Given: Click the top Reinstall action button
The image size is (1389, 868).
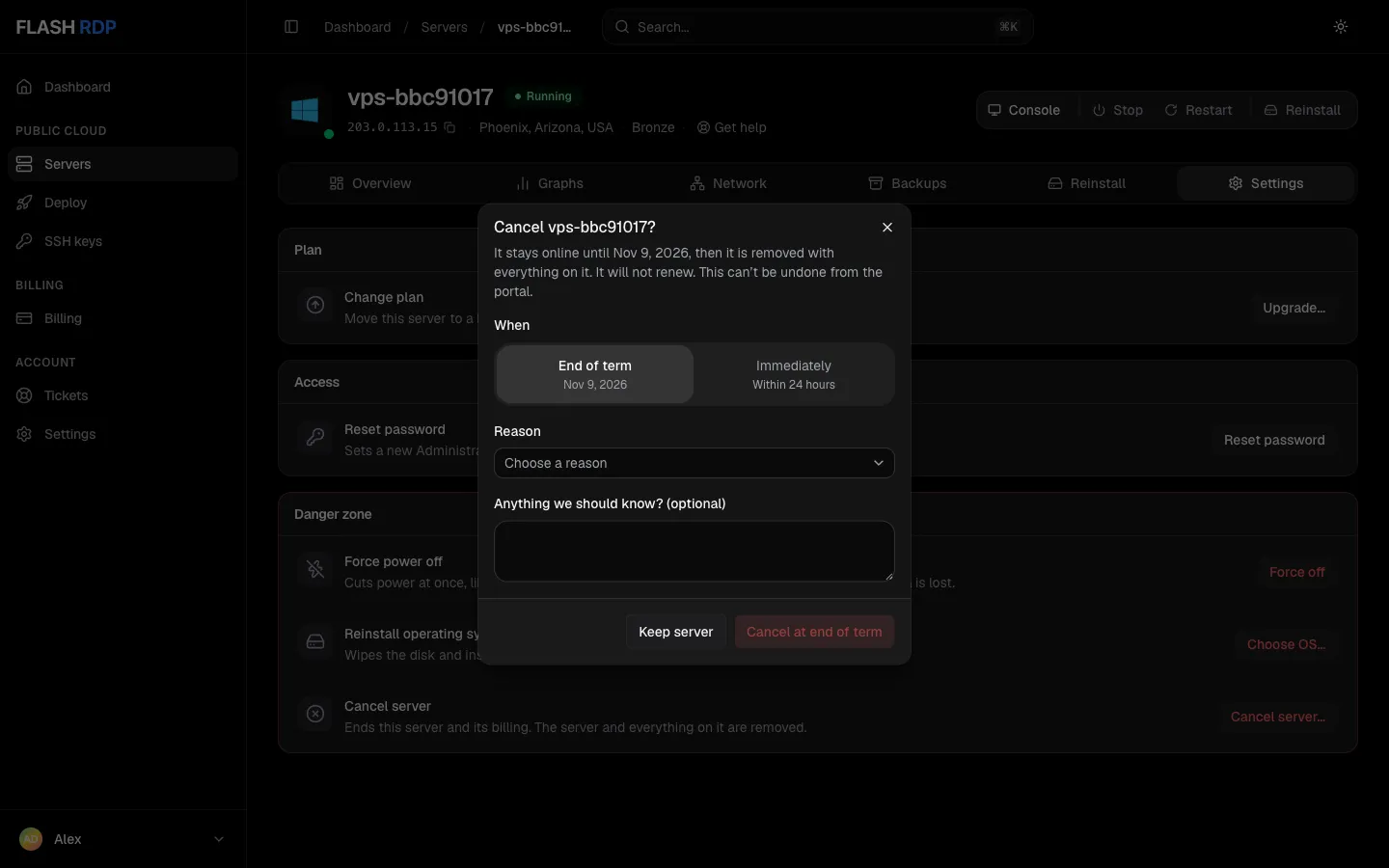Looking at the screenshot, I should [x=1302, y=110].
